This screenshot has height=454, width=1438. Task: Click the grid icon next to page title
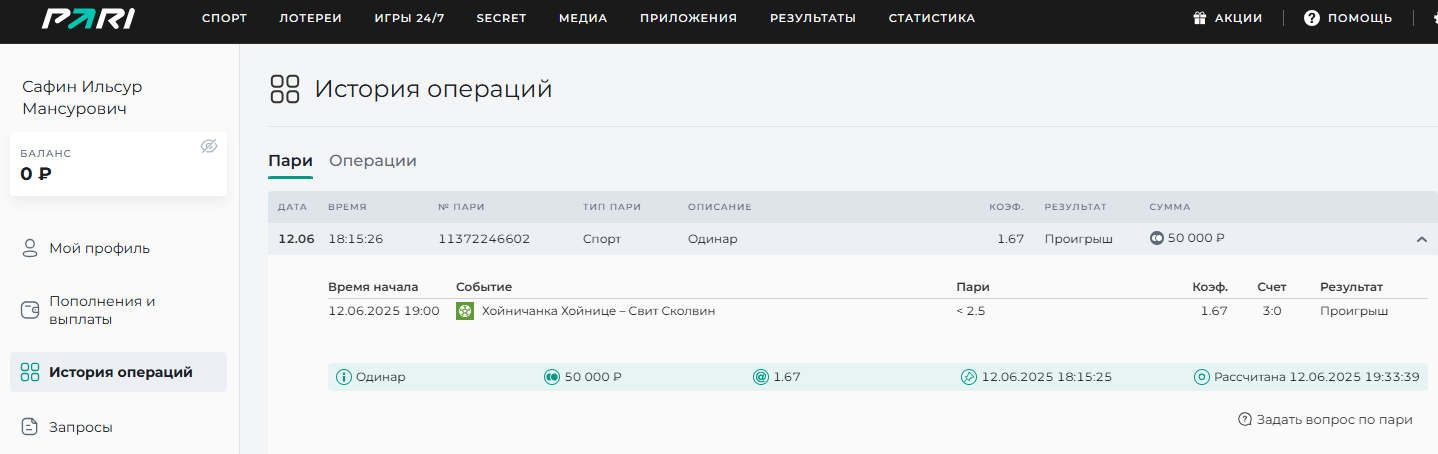285,89
